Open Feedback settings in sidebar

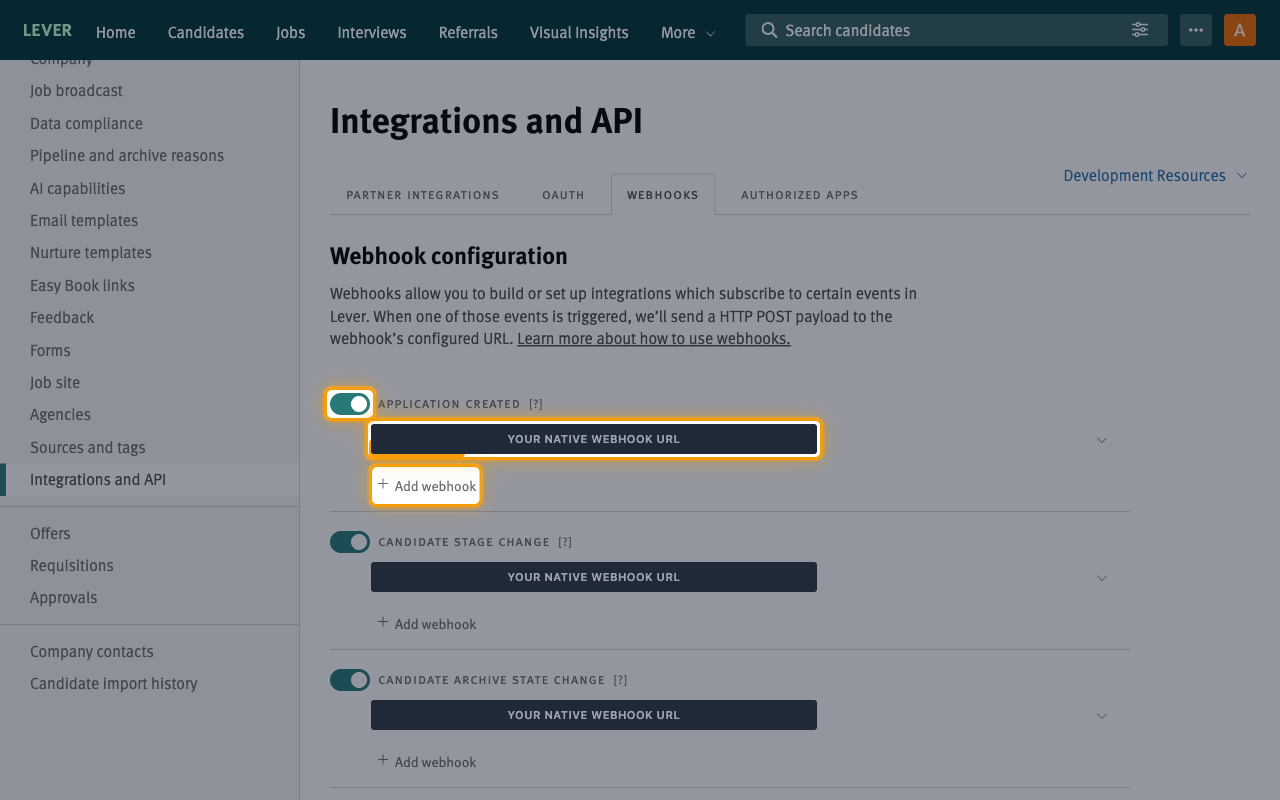point(62,318)
